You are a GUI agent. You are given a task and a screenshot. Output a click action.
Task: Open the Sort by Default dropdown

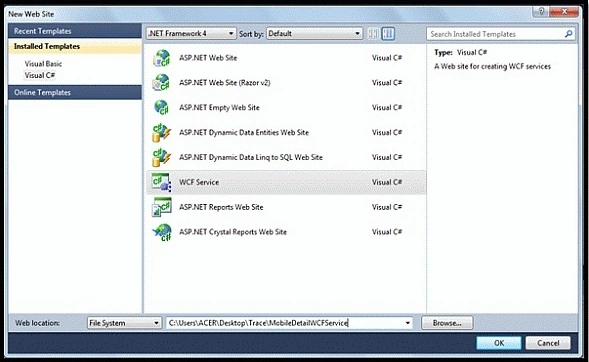[314, 33]
